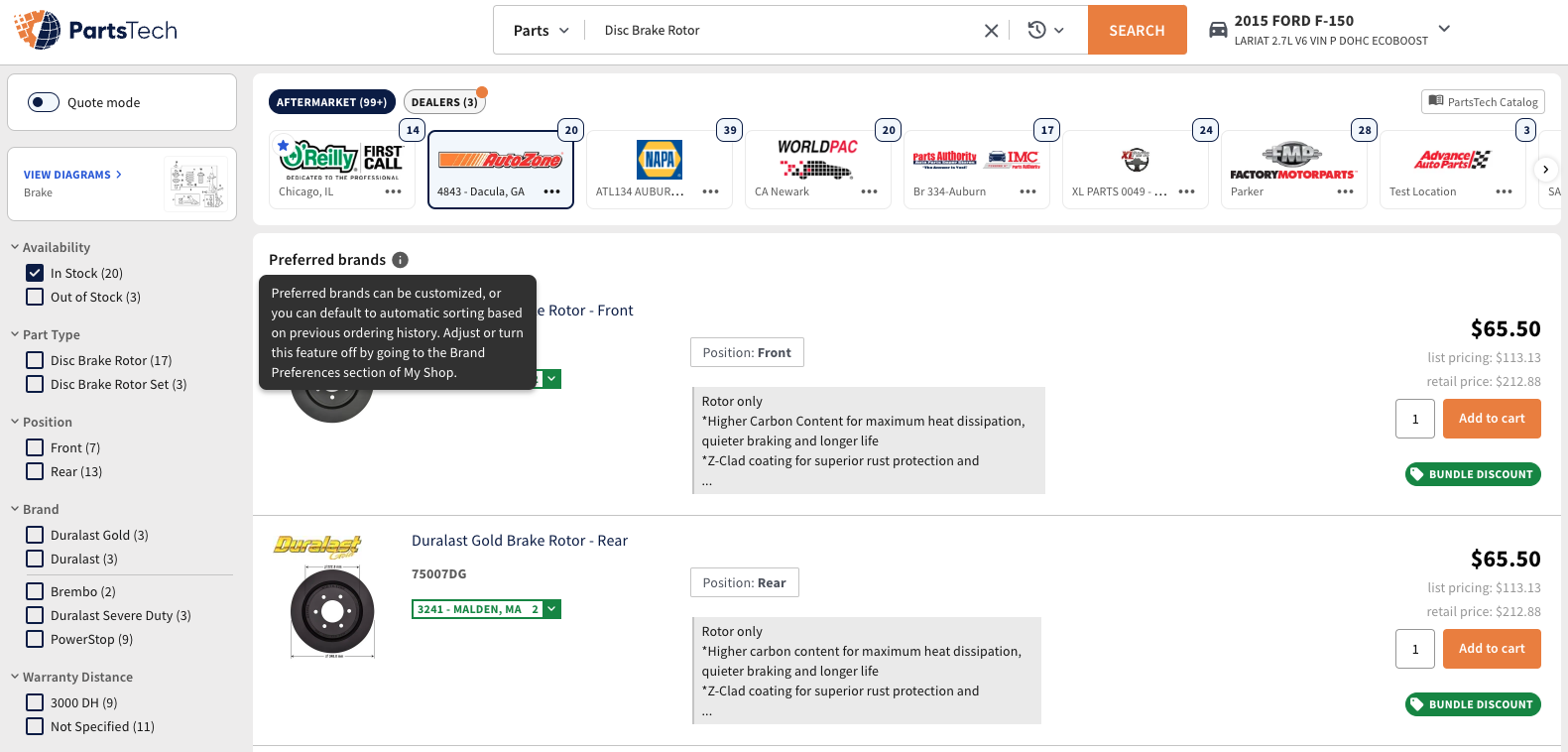
Task: Click the Preferred brands info icon
Action: point(400,260)
